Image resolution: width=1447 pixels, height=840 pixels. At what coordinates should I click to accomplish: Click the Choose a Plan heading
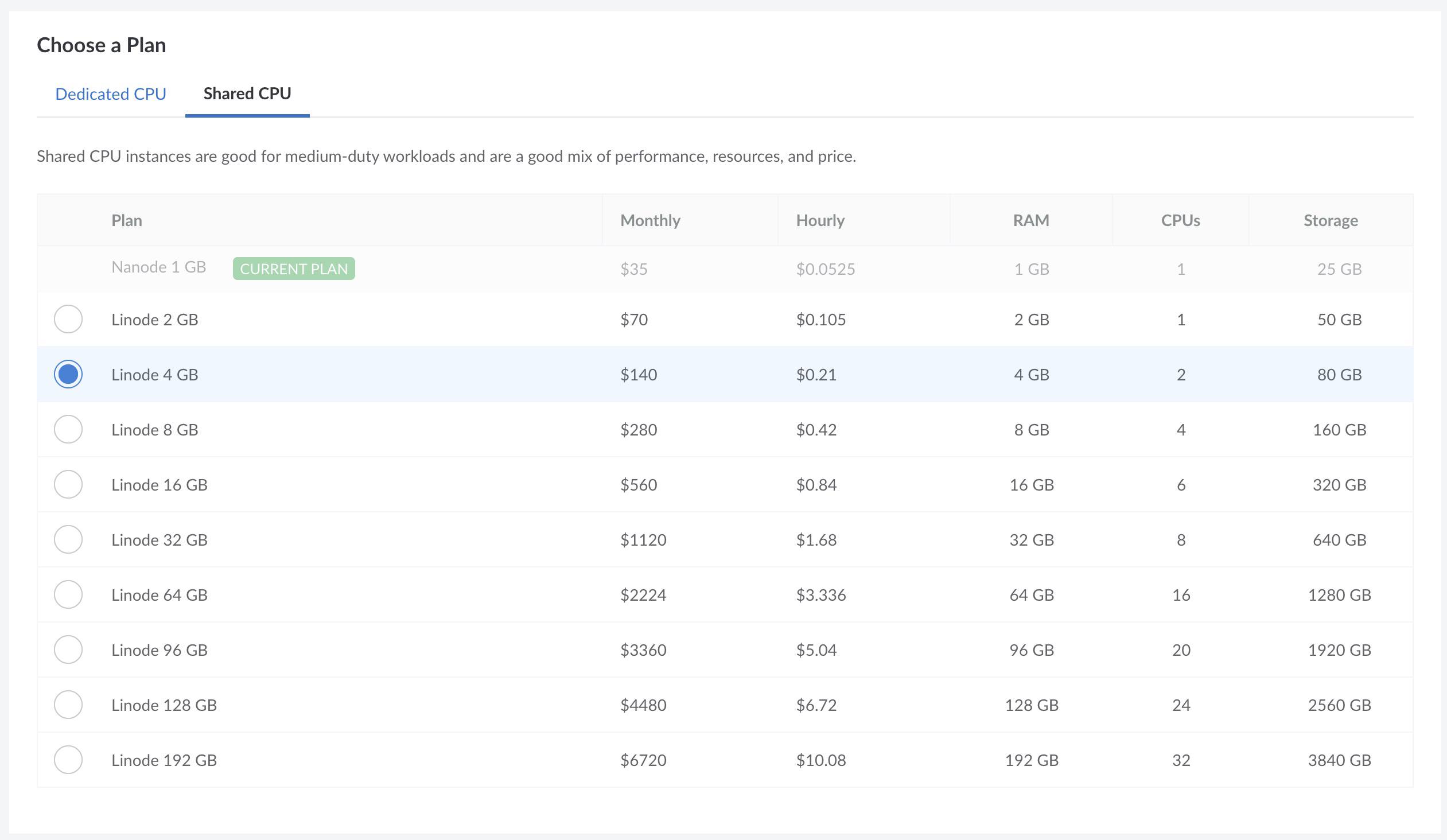tap(102, 45)
